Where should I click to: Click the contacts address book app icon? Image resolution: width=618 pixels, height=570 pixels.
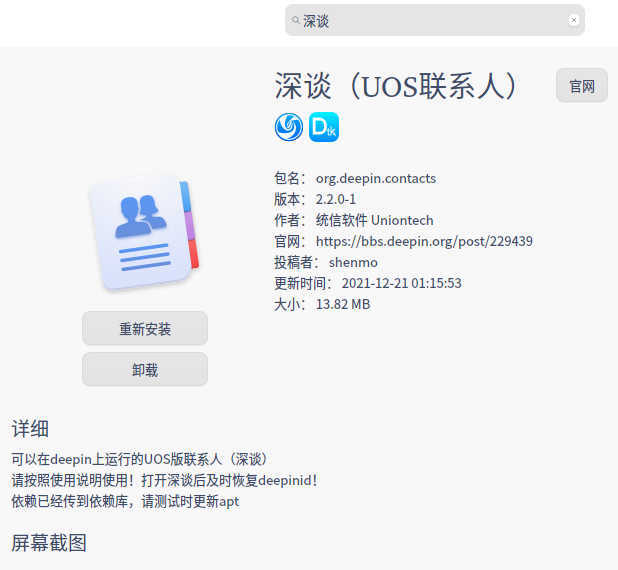145,232
